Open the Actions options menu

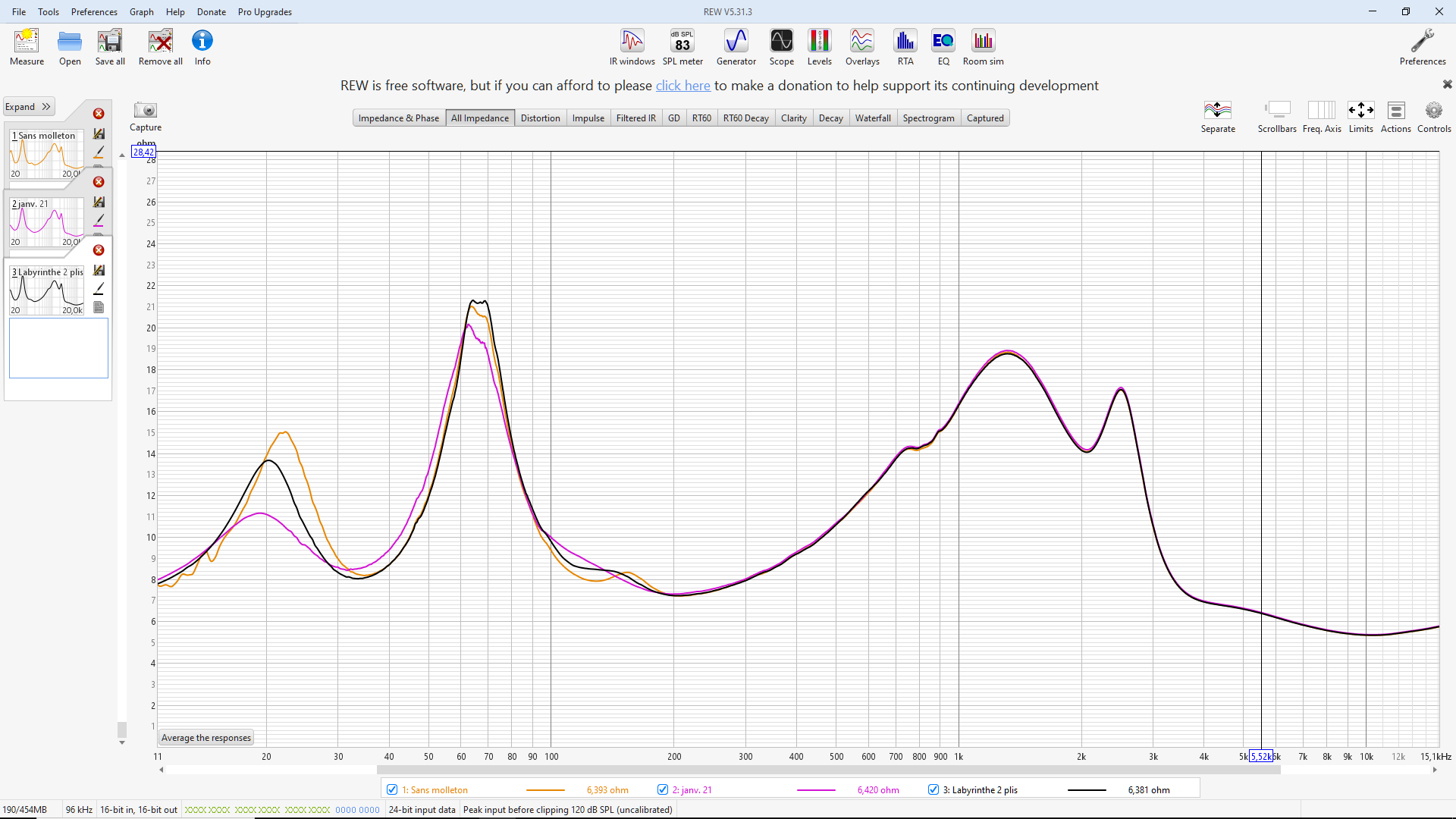click(1395, 116)
